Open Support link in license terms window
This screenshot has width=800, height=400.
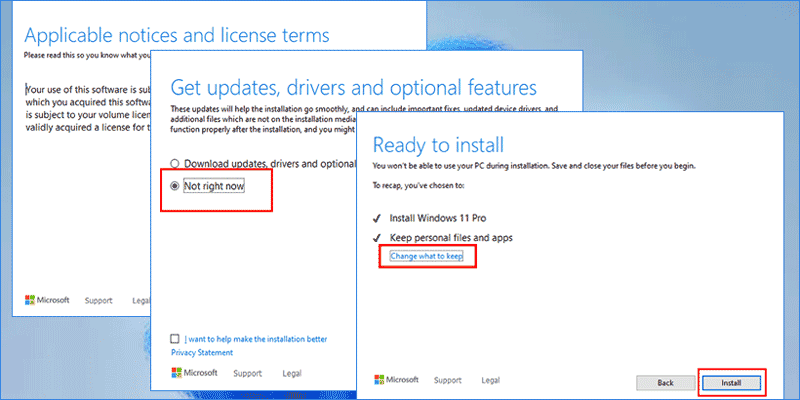[x=98, y=301]
